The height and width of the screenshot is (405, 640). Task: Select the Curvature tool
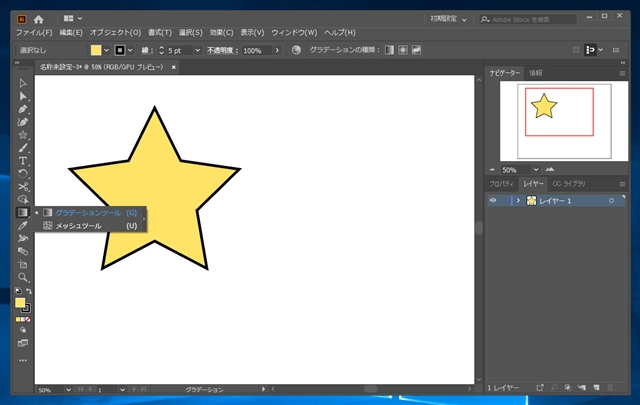(23, 122)
